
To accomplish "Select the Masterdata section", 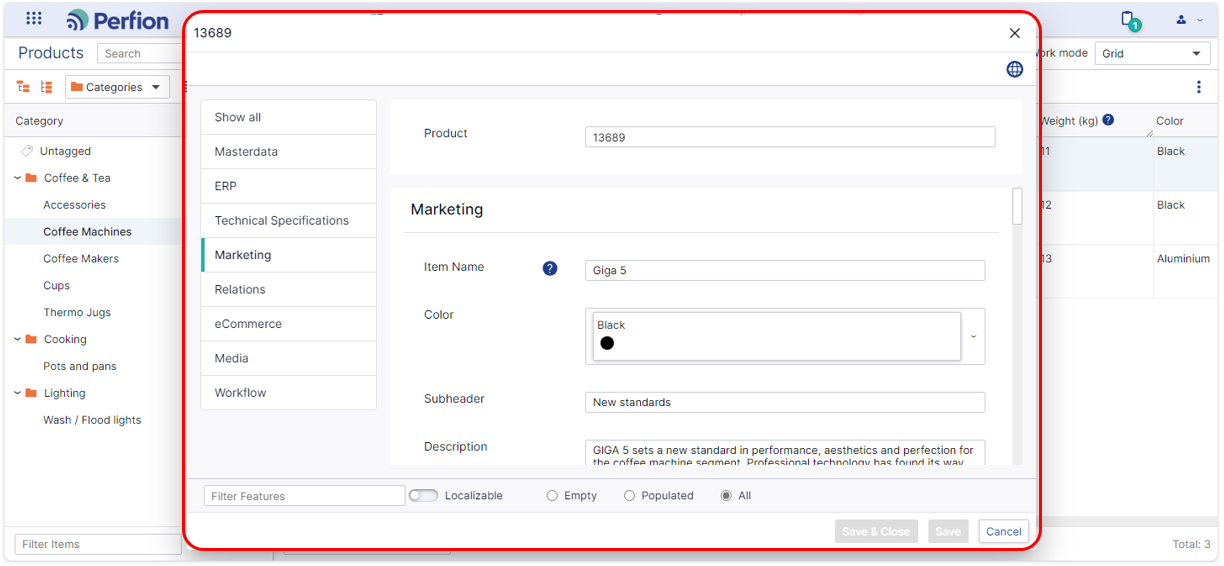I will click(289, 152).
